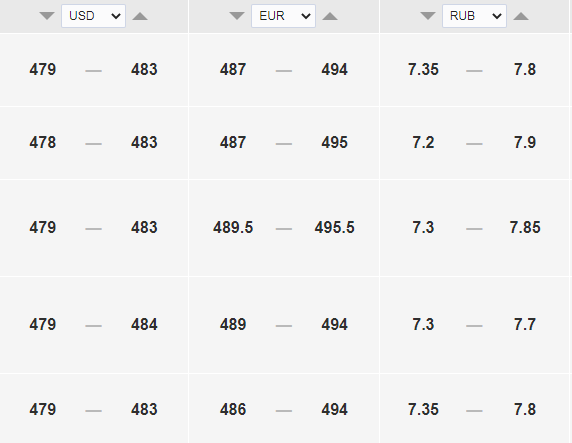Select the 7.9 RUB sell rate
Viewport: 572px width, 443px height.
pos(525,142)
